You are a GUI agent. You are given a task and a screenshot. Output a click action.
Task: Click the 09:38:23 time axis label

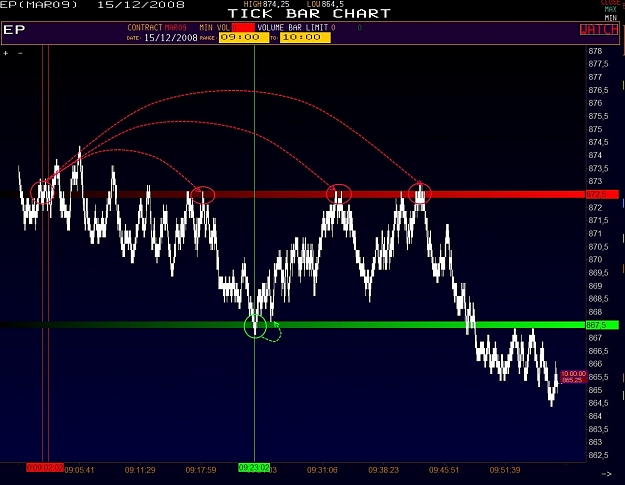coord(383,470)
